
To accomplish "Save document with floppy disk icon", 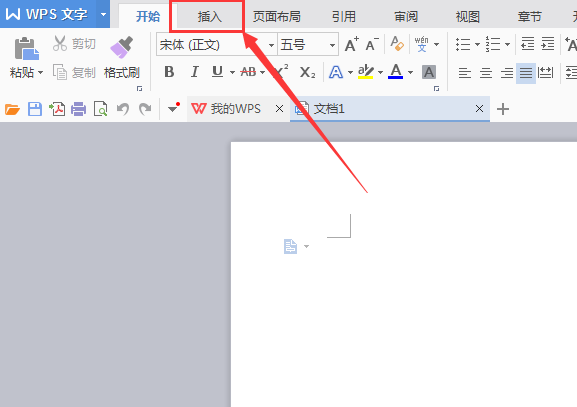I will click(35, 109).
